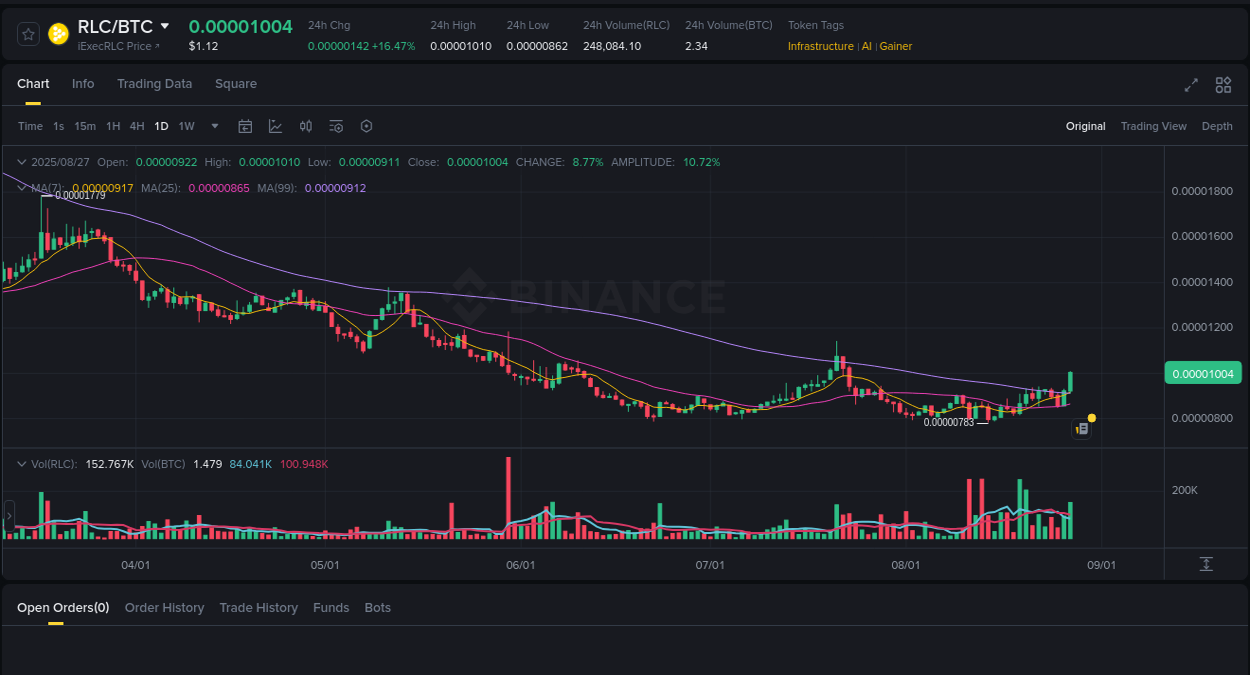Click the green last price label on axis
The width and height of the screenshot is (1250, 675).
(x=1203, y=372)
